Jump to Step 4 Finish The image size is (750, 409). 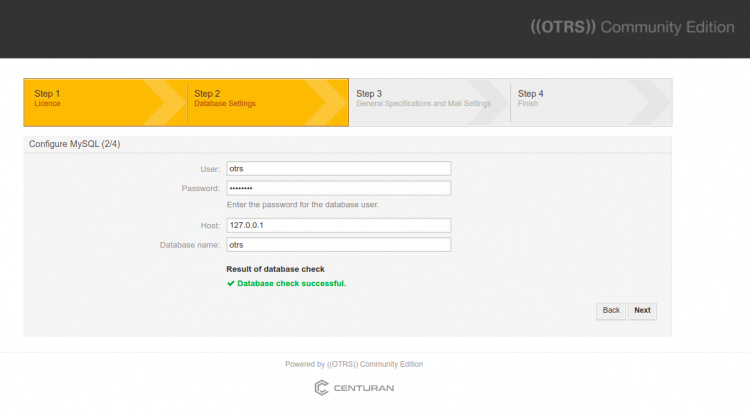click(531, 98)
